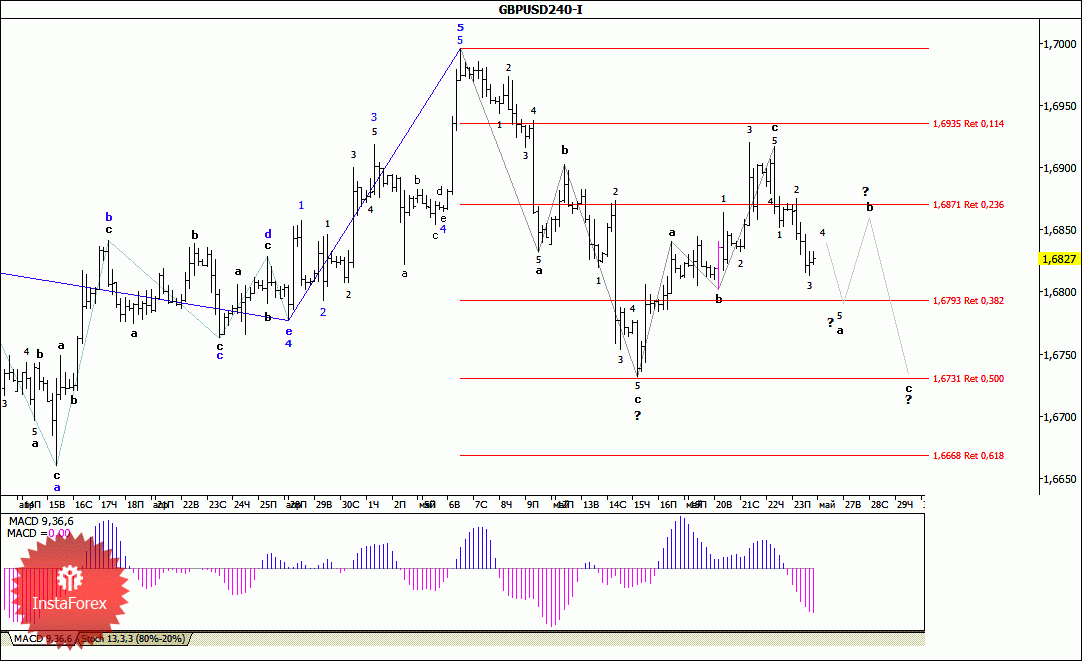Click the 23П date on time axis
Image resolution: width=1082 pixels, height=661 pixels.
pos(802,504)
